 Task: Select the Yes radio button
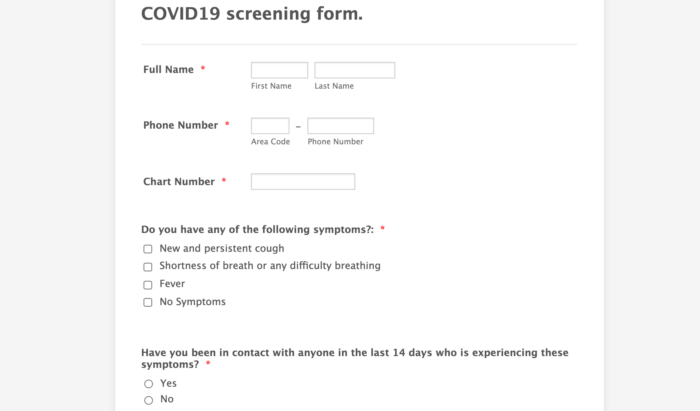(x=148, y=384)
